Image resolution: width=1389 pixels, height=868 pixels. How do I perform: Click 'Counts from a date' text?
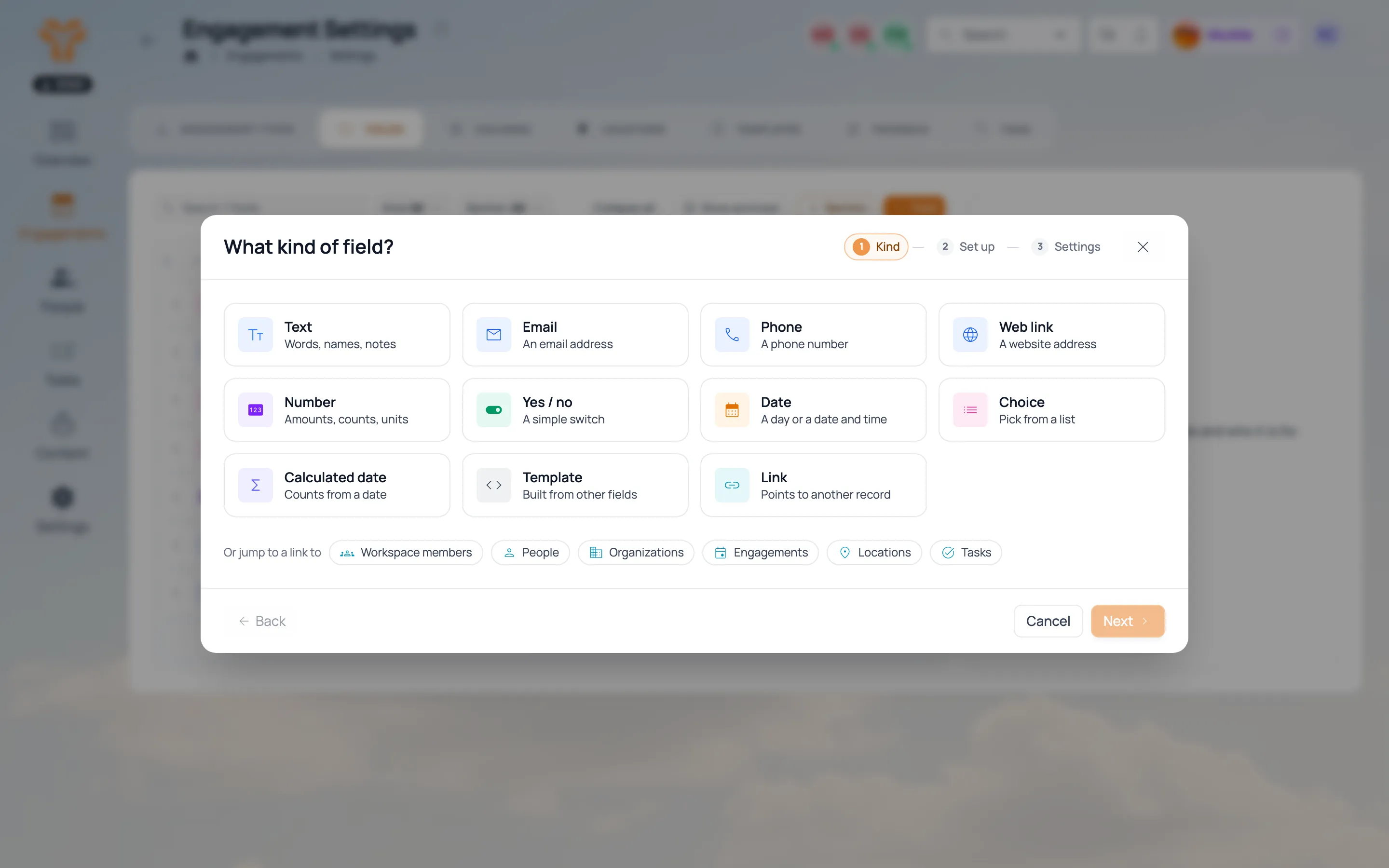coord(335,494)
